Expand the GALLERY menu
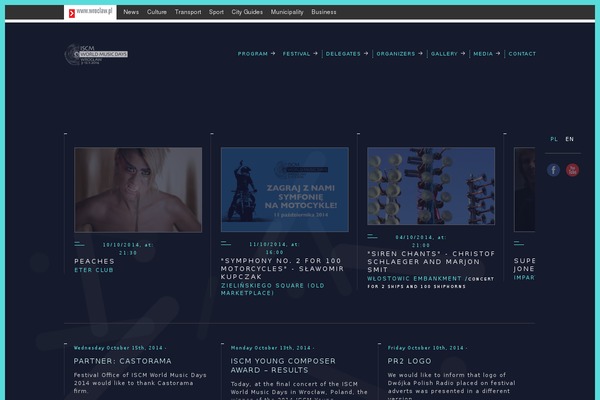Image resolution: width=600 pixels, height=400 pixels. [x=448, y=54]
